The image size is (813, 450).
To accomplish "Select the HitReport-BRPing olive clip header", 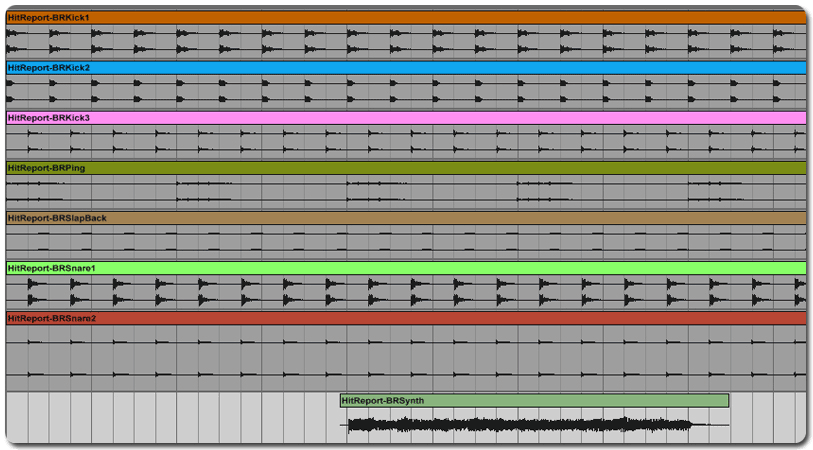I will click(405, 168).
